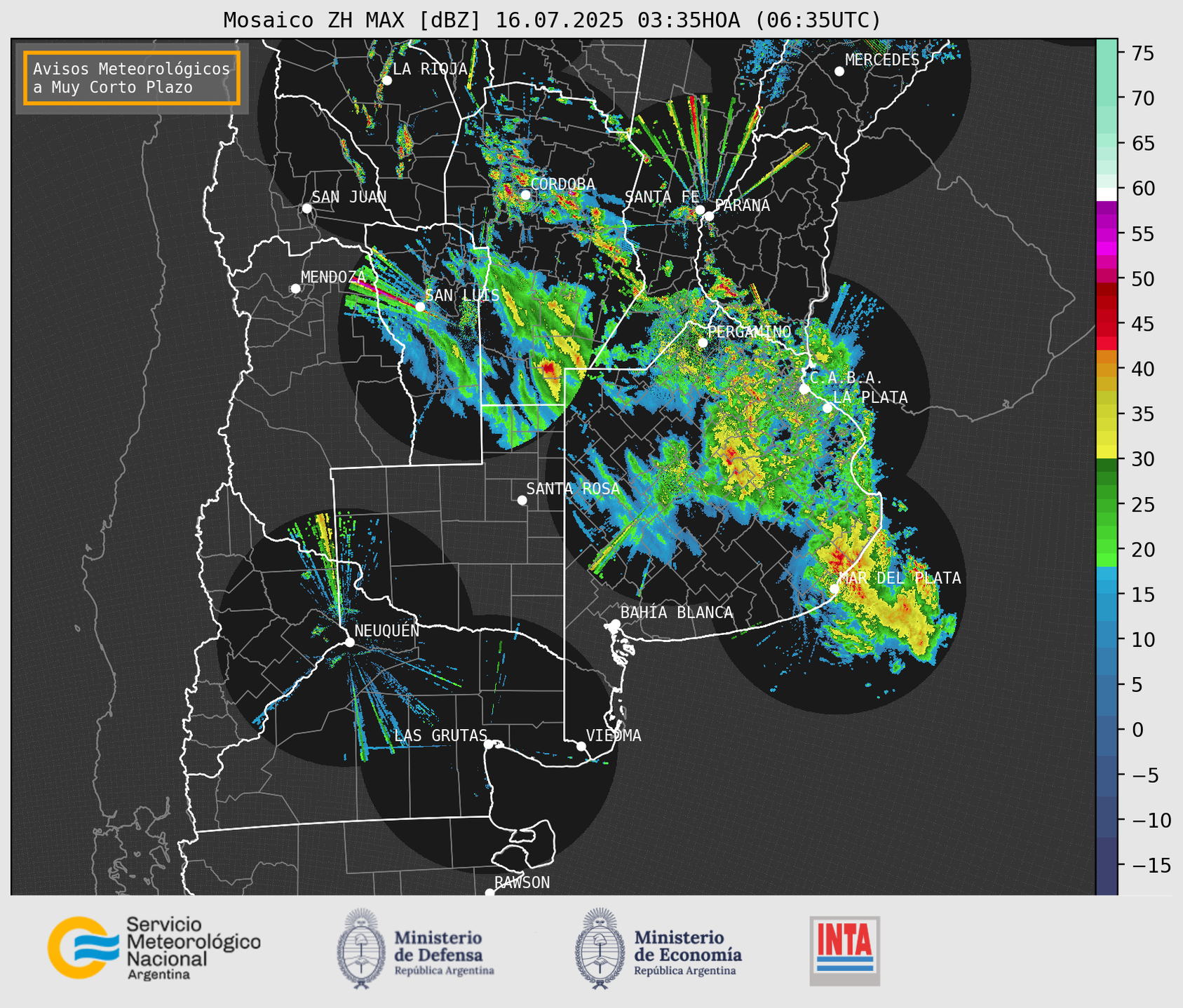Select the Mercedes city marker
Screen dimensions: 1183x1008
point(839,71)
